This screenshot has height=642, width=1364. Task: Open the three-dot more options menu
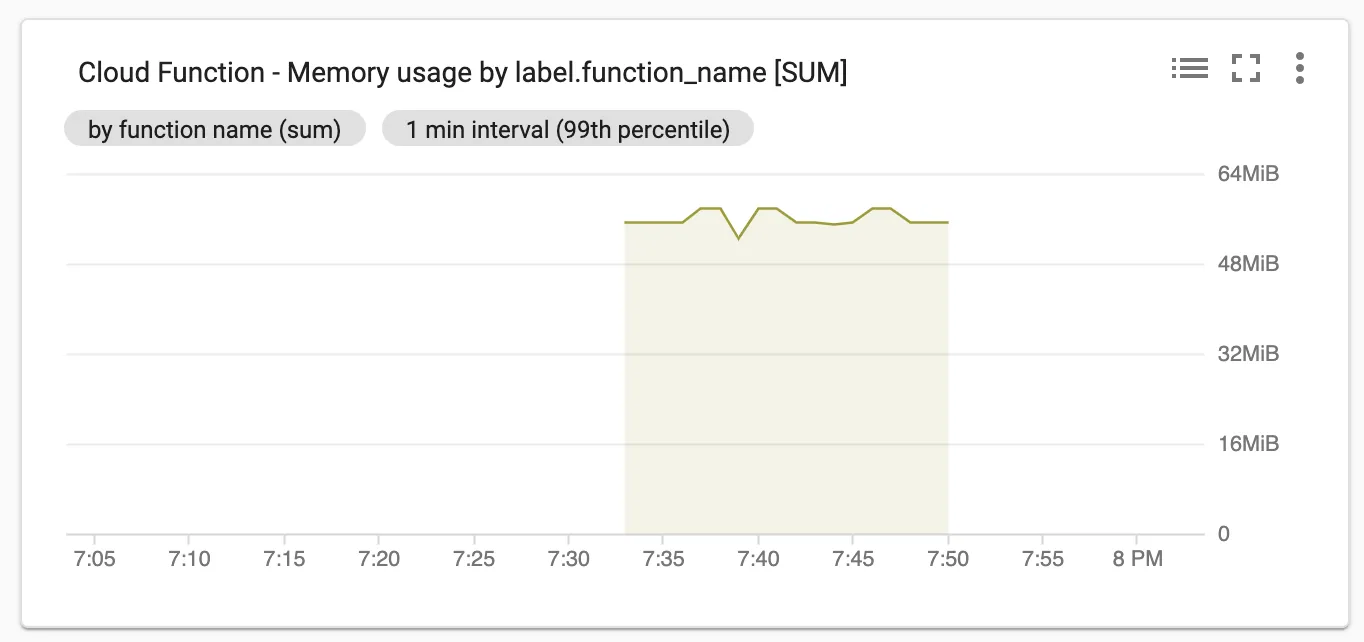pos(1299,68)
